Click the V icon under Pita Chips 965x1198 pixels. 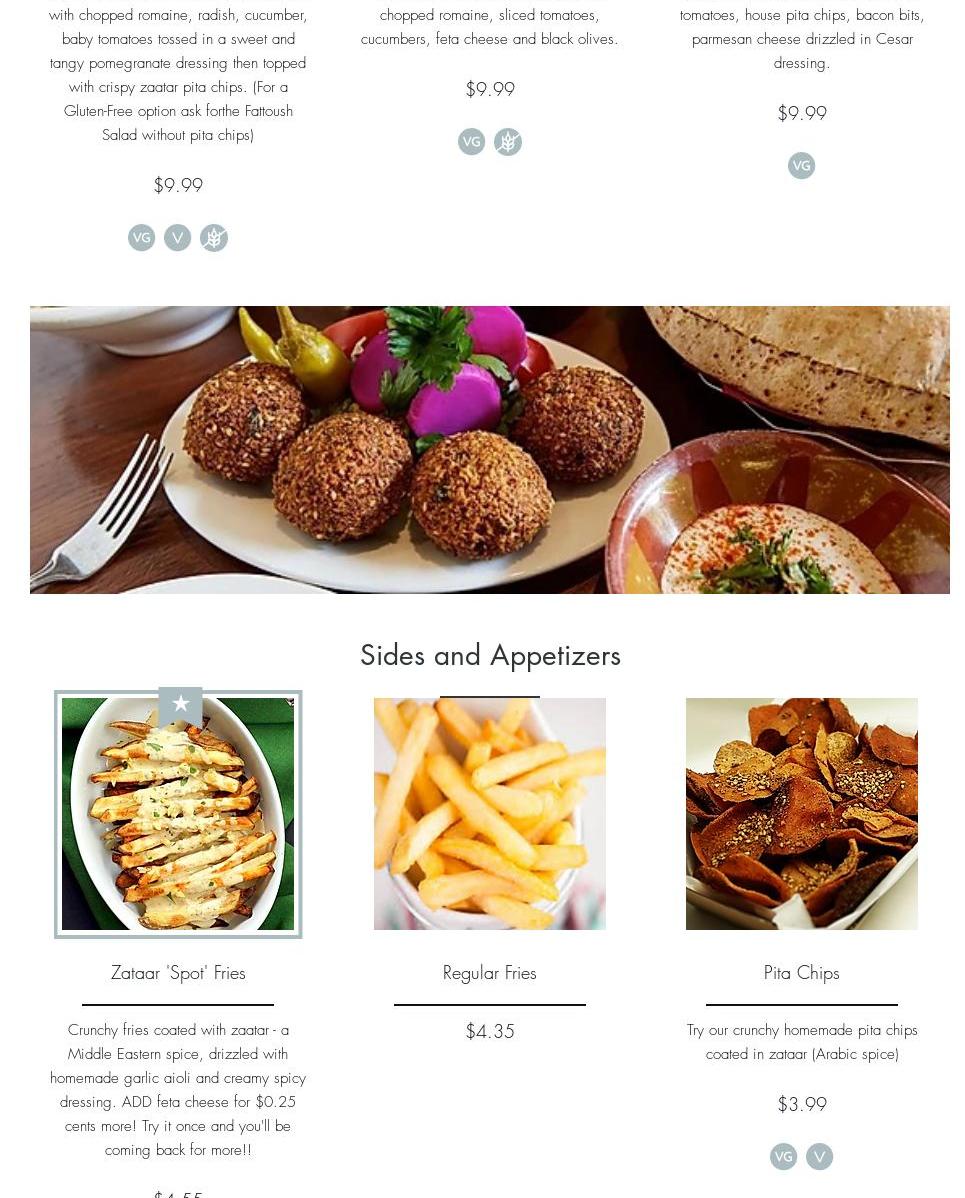point(820,1157)
